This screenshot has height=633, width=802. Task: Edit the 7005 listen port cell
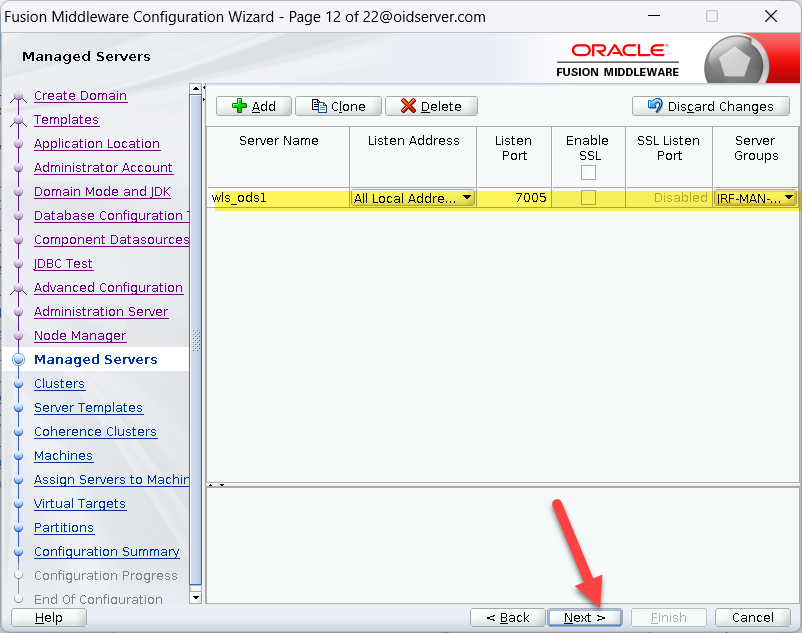tap(514, 198)
